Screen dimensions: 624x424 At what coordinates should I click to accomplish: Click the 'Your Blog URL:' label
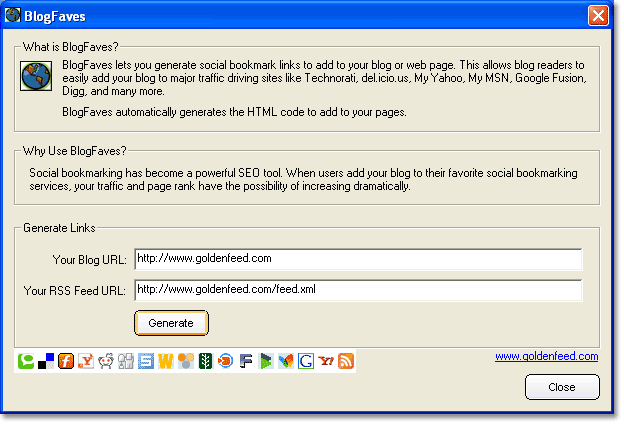tap(90, 260)
